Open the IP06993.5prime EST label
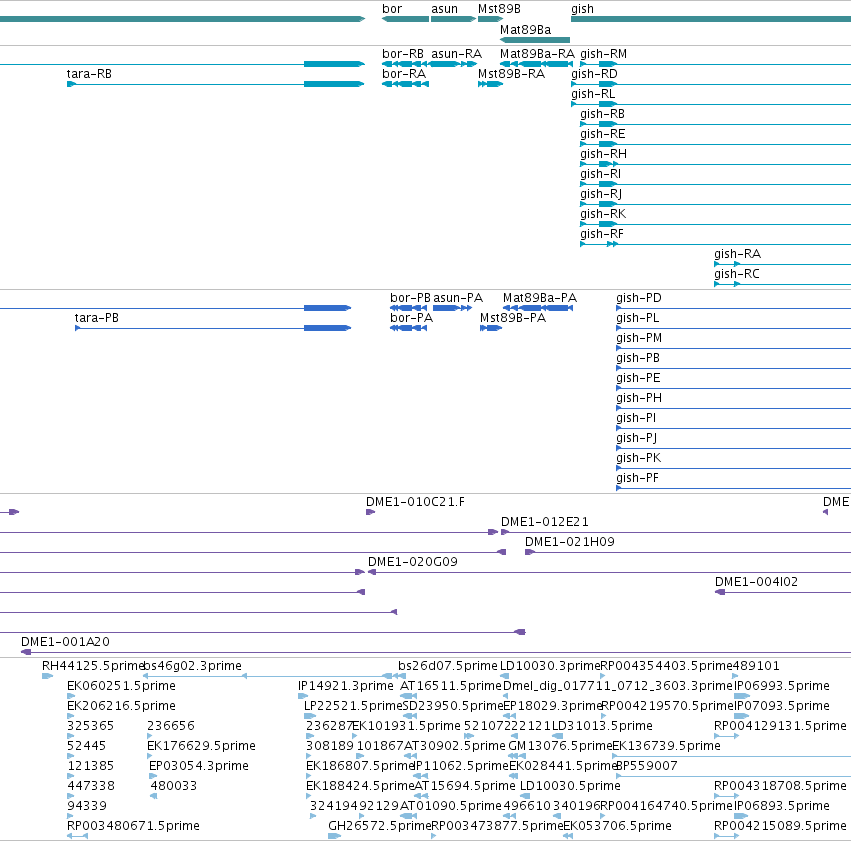This screenshot has height=841, width=851. pos(782,686)
